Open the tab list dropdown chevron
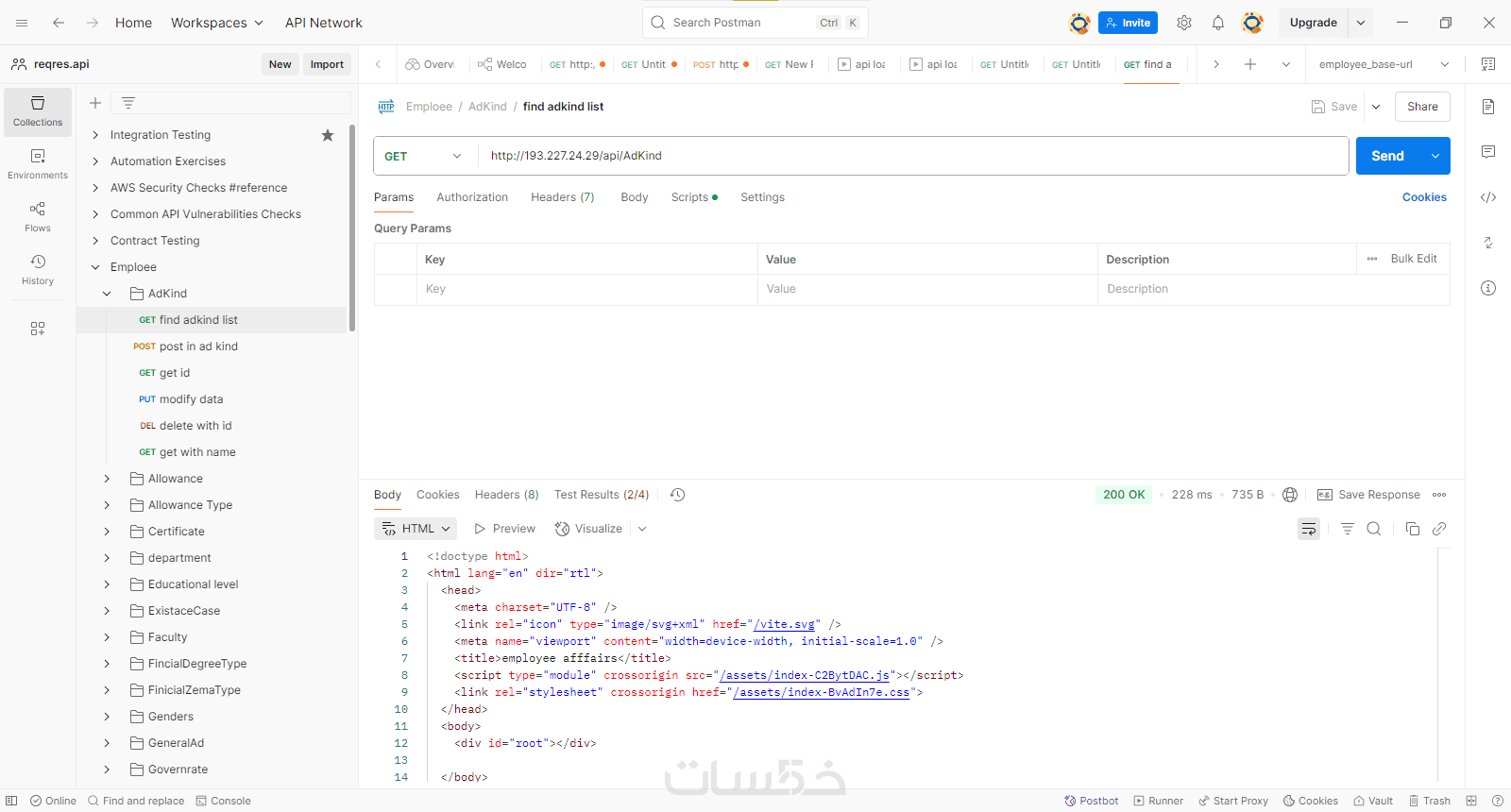The width and height of the screenshot is (1511, 812). pyautogui.click(x=1285, y=64)
